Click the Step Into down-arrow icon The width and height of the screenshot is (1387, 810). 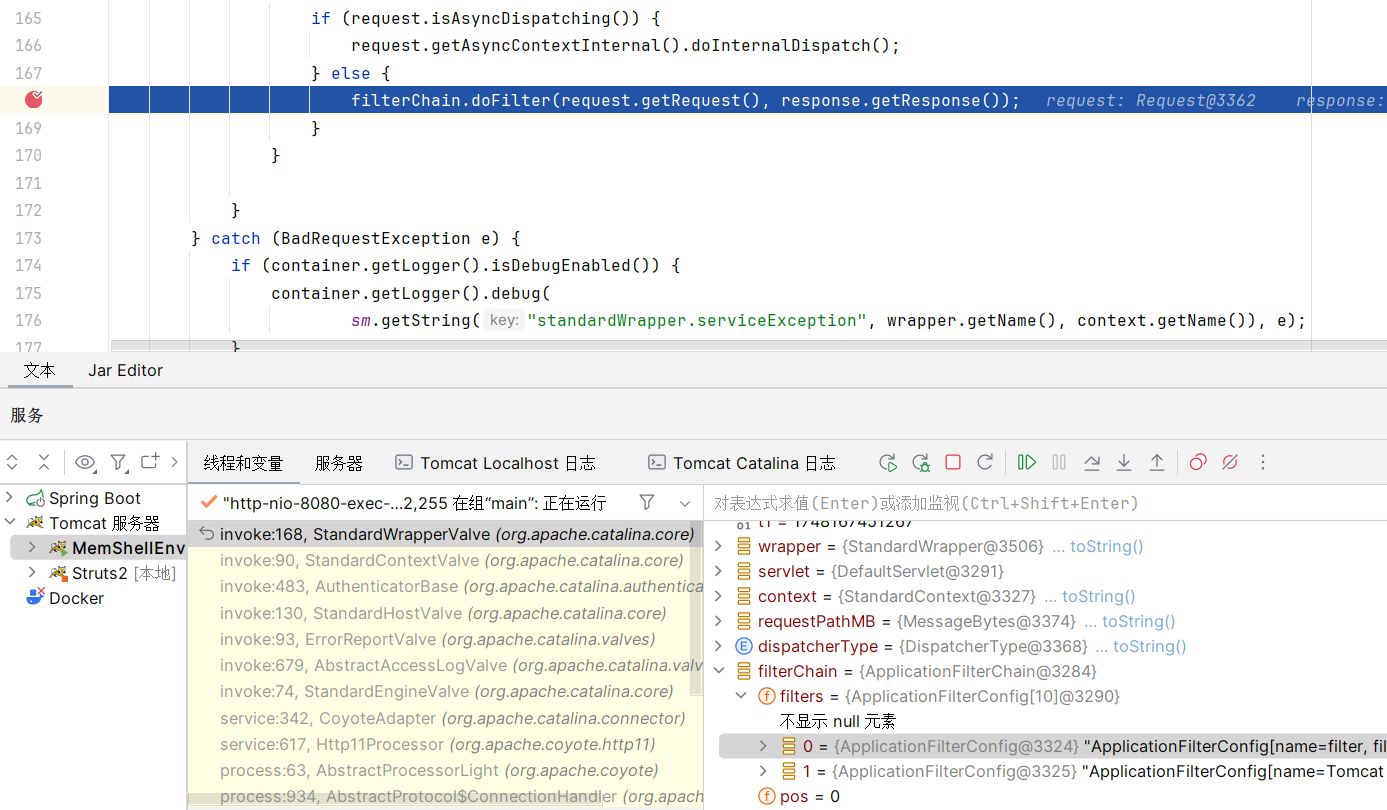(x=1124, y=462)
